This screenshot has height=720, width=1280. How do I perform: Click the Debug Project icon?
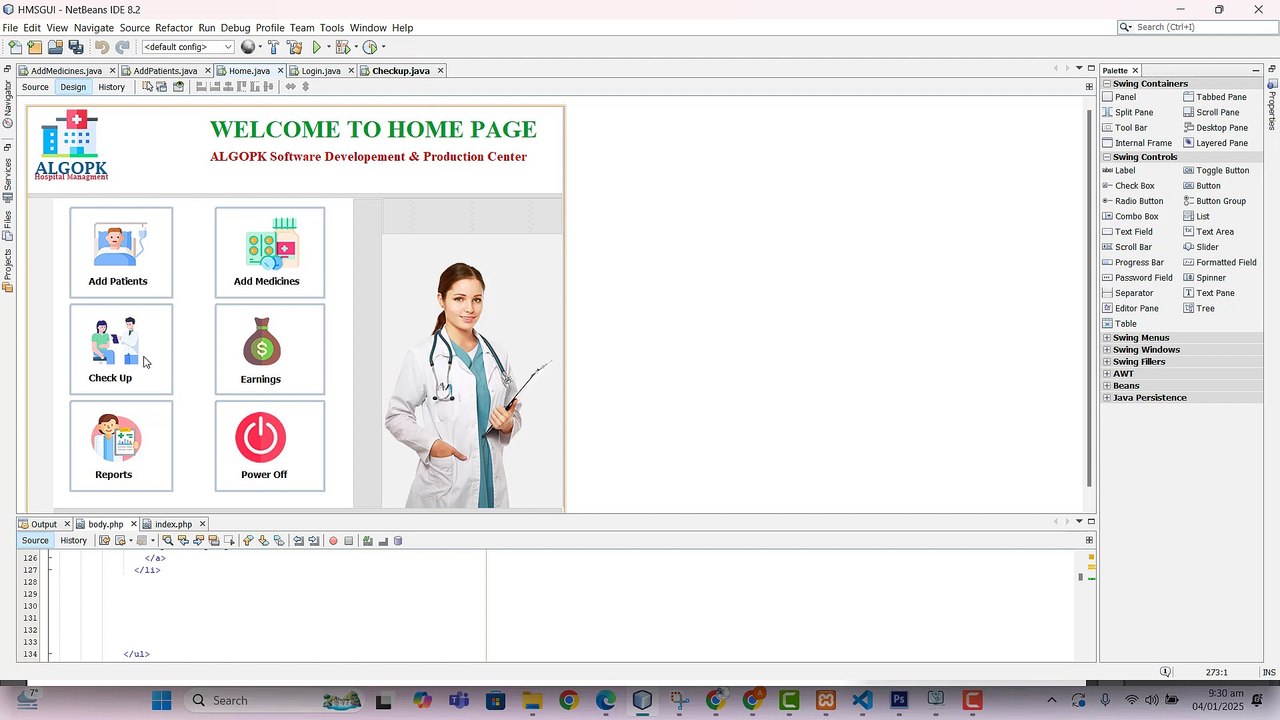[343, 47]
